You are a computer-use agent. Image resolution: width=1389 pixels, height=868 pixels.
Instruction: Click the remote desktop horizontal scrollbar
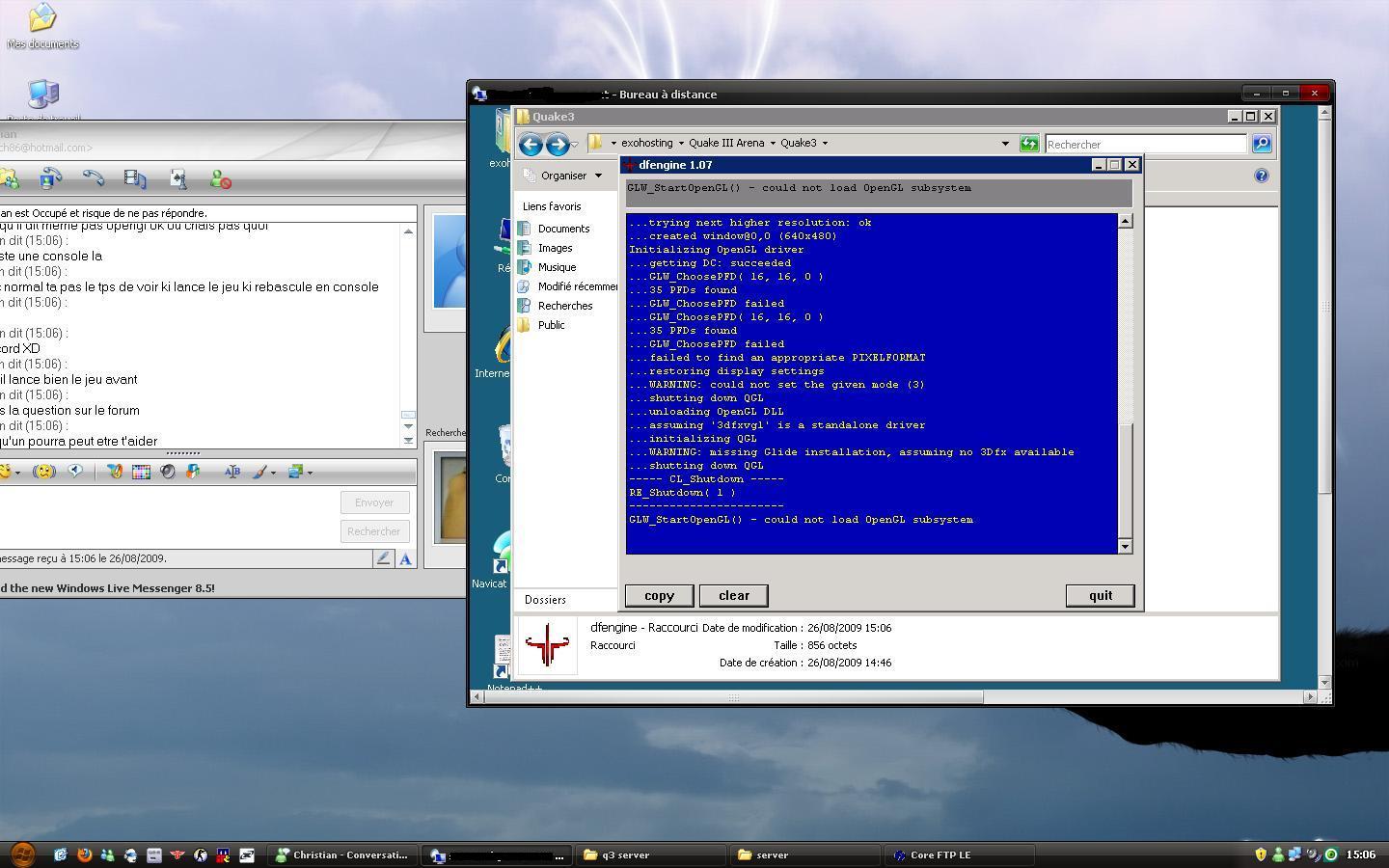coord(733,696)
